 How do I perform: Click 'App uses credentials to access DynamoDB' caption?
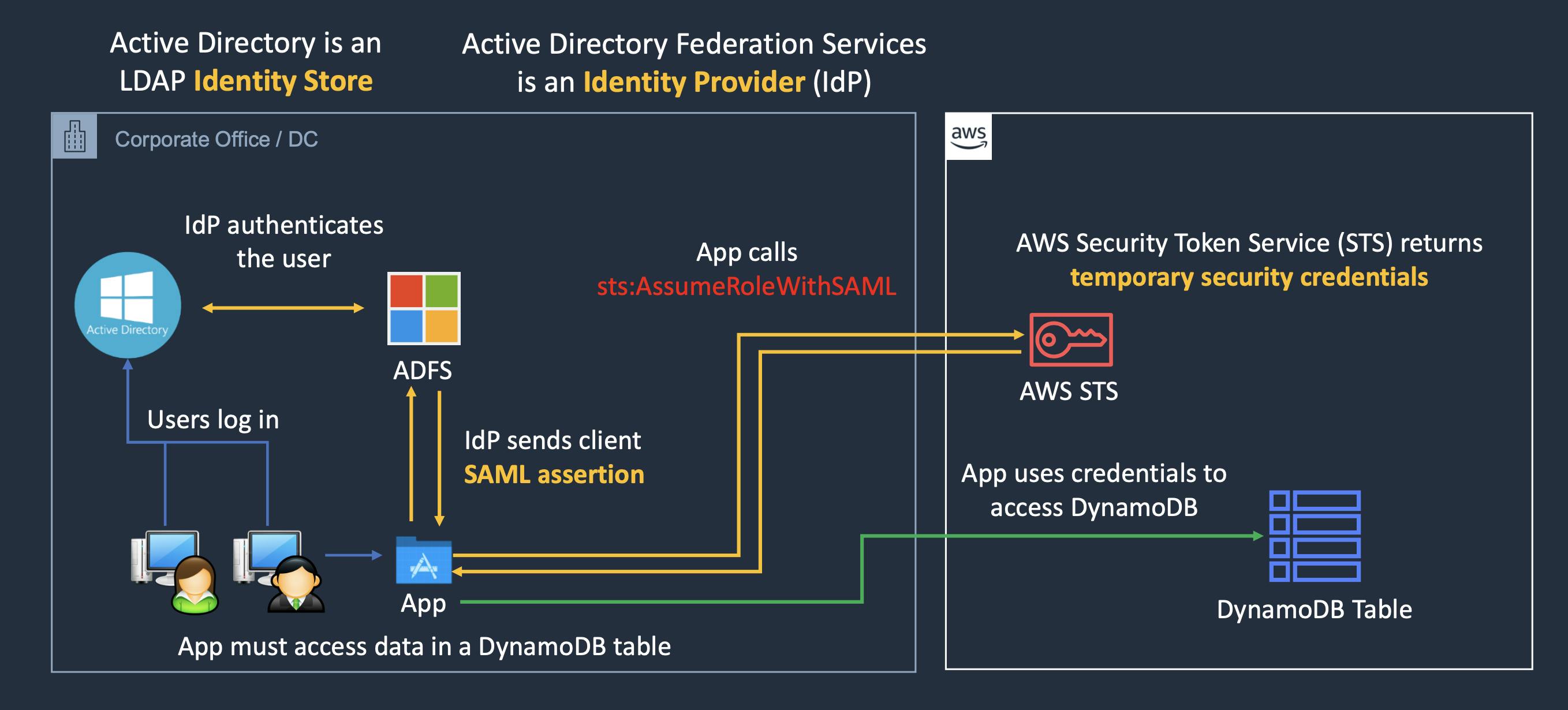click(1094, 491)
